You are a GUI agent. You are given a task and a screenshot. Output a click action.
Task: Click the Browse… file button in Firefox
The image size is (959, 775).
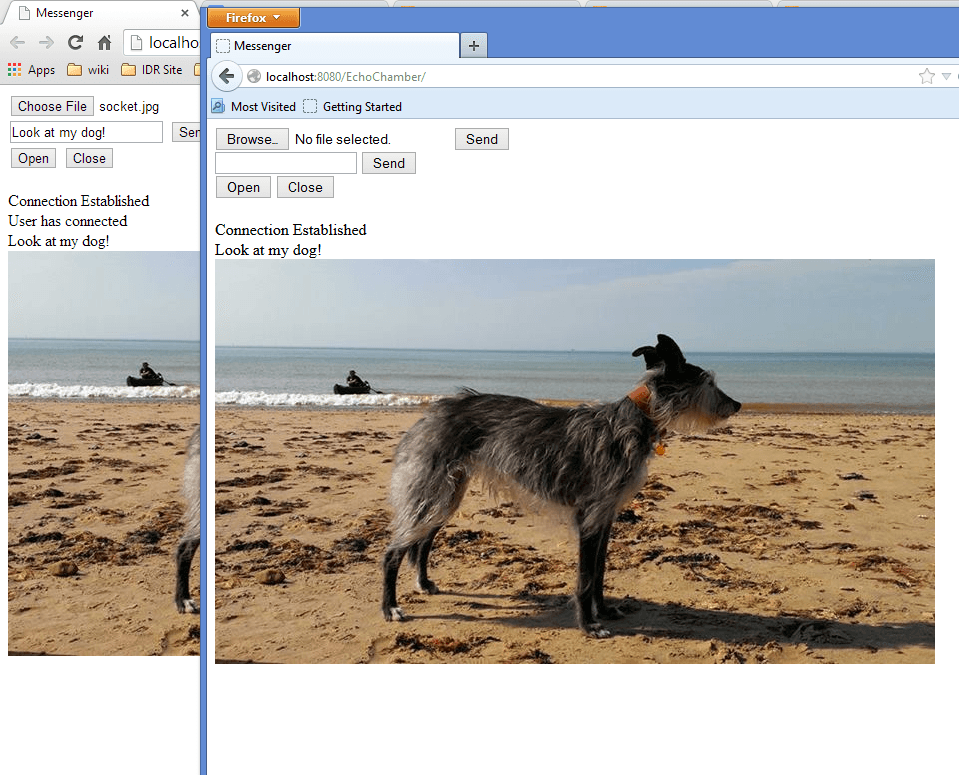(252, 139)
